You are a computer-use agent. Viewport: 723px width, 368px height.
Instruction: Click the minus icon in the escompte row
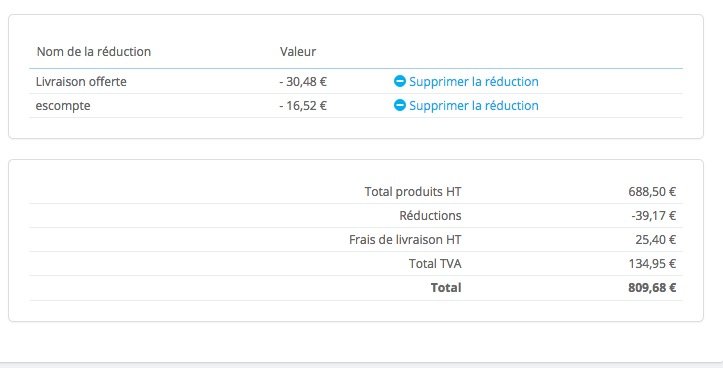[400, 105]
